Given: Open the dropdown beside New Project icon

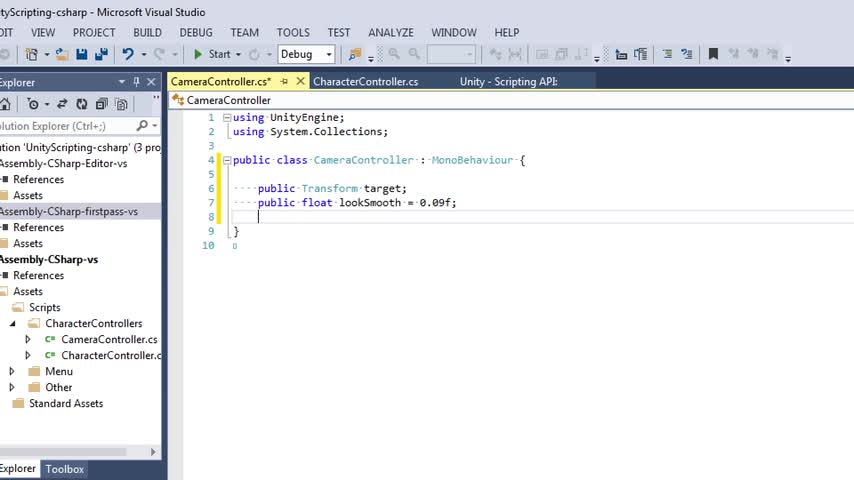Looking at the screenshot, I should point(47,54).
